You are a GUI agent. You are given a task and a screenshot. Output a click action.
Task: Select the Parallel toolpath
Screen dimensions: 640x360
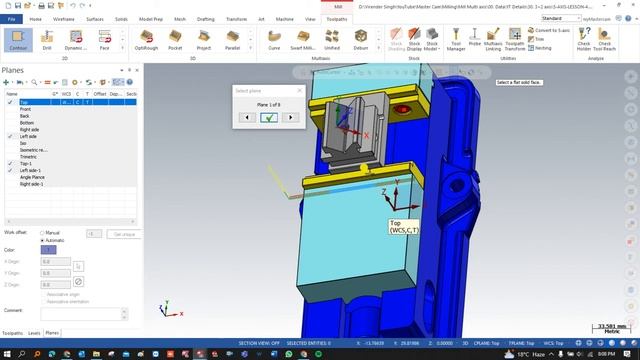click(232, 40)
